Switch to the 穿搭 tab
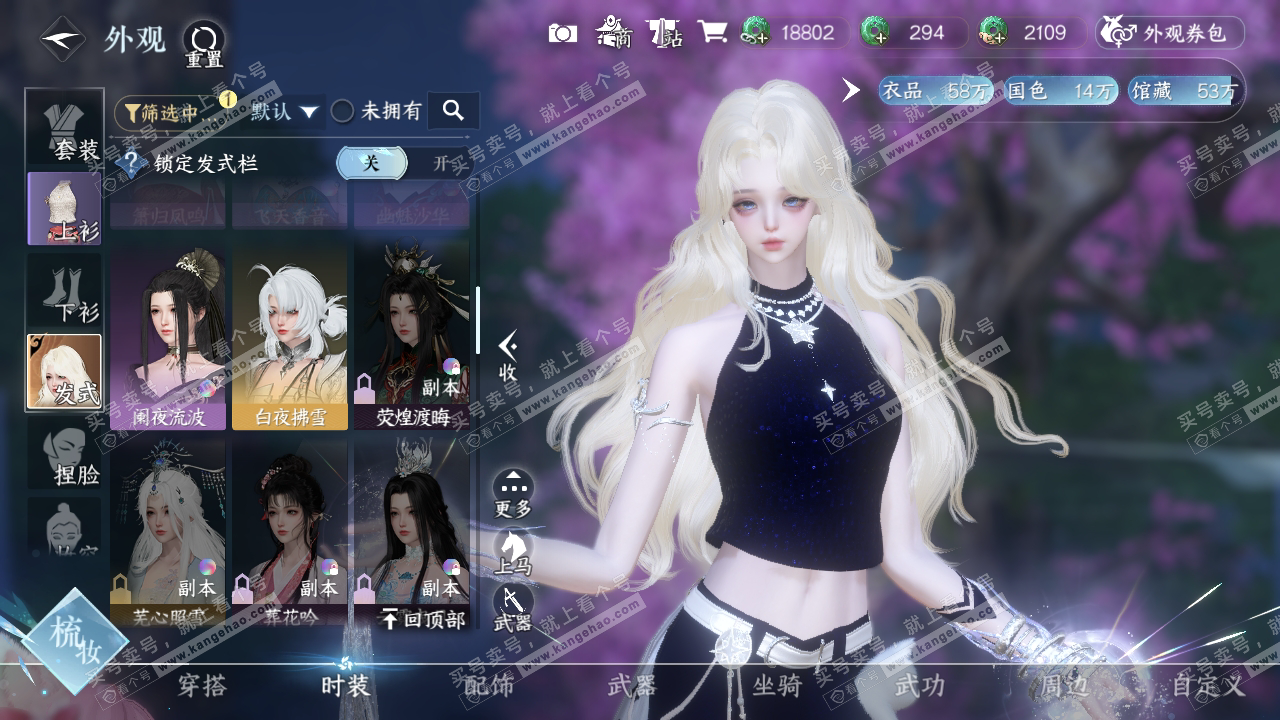 [202, 686]
